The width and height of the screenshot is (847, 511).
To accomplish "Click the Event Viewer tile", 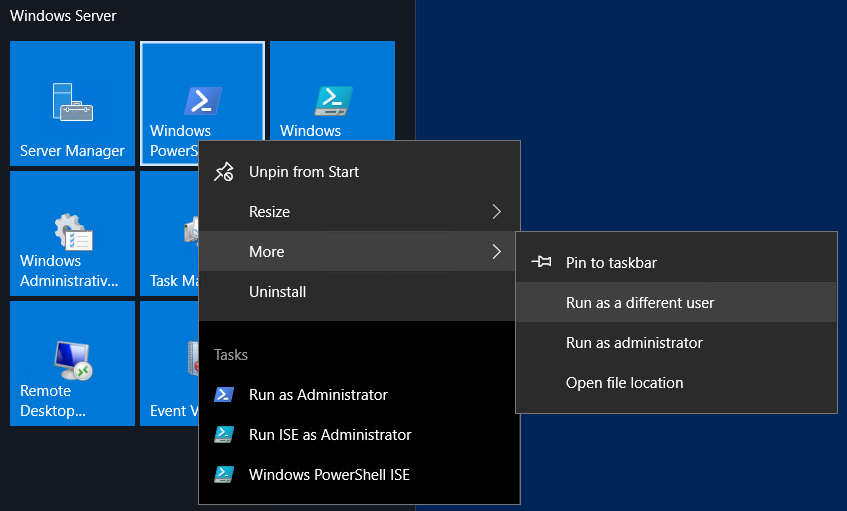I will pos(169,365).
